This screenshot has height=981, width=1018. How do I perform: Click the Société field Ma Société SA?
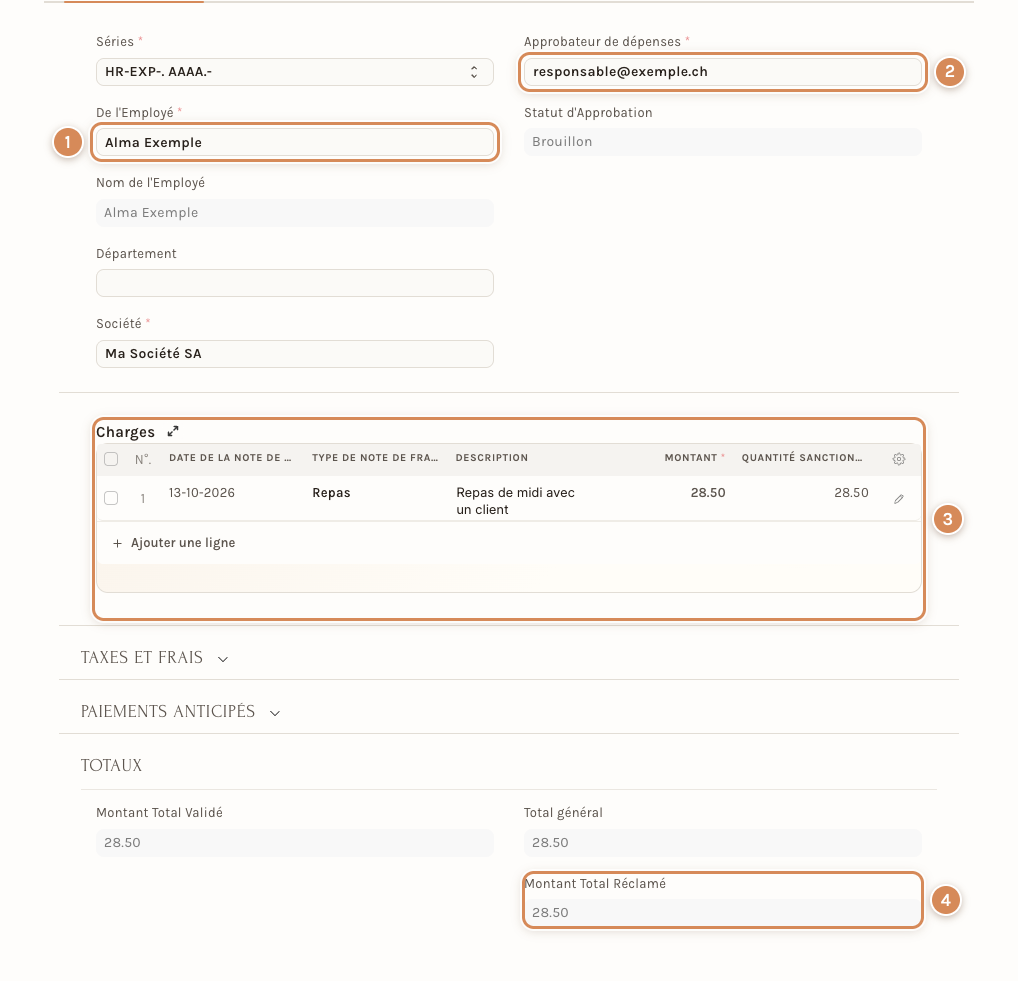[295, 354]
